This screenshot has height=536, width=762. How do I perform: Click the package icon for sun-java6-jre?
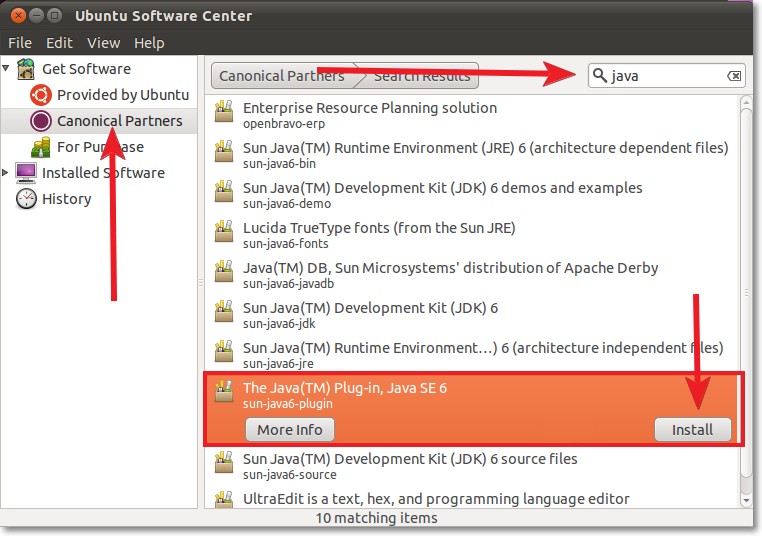tap(224, 351)
